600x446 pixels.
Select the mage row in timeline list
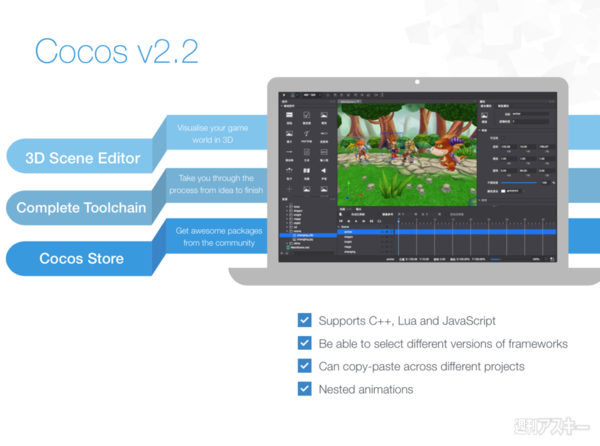pyautogui.click(x=365, y=247)
